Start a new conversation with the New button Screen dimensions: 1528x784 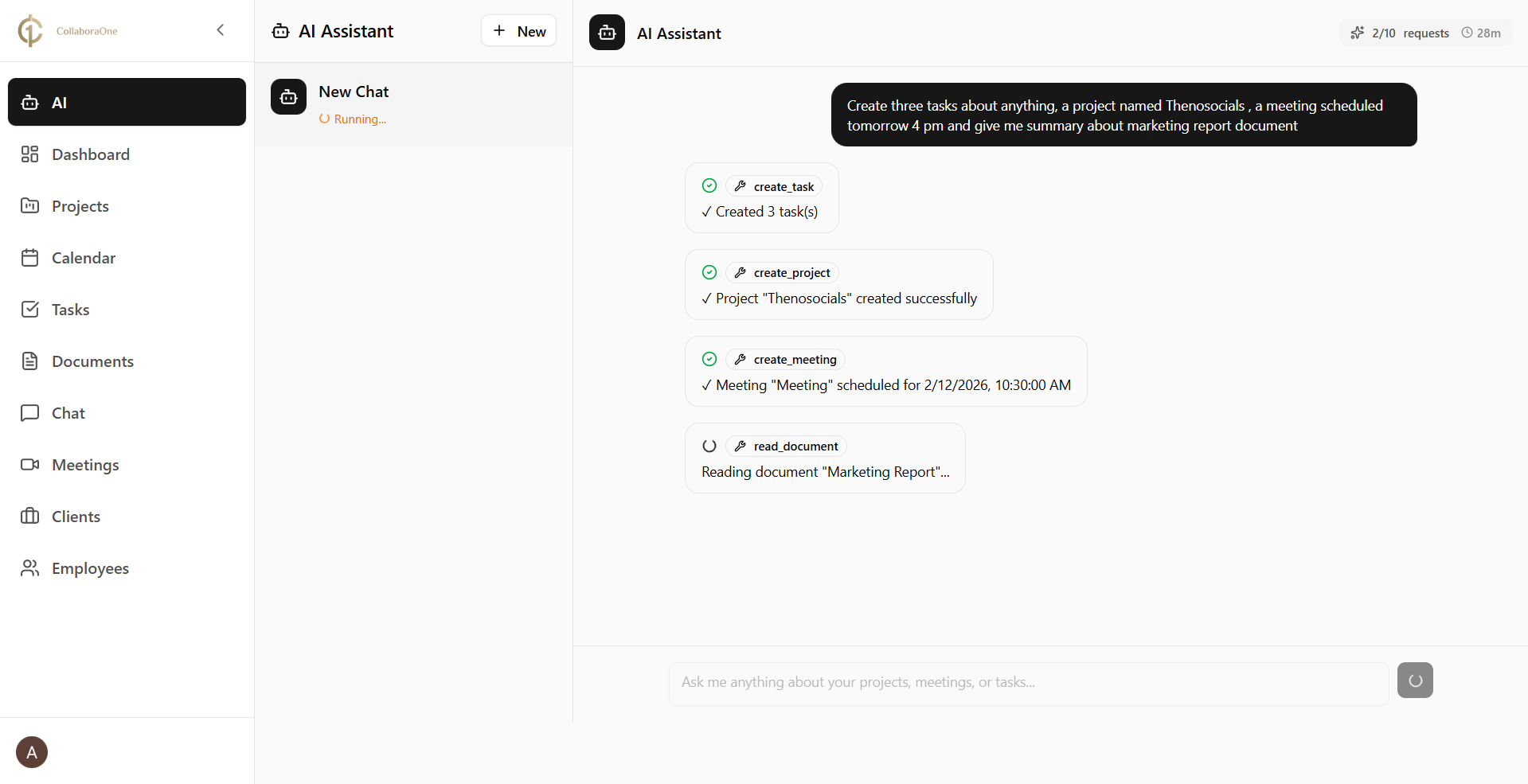518,30
